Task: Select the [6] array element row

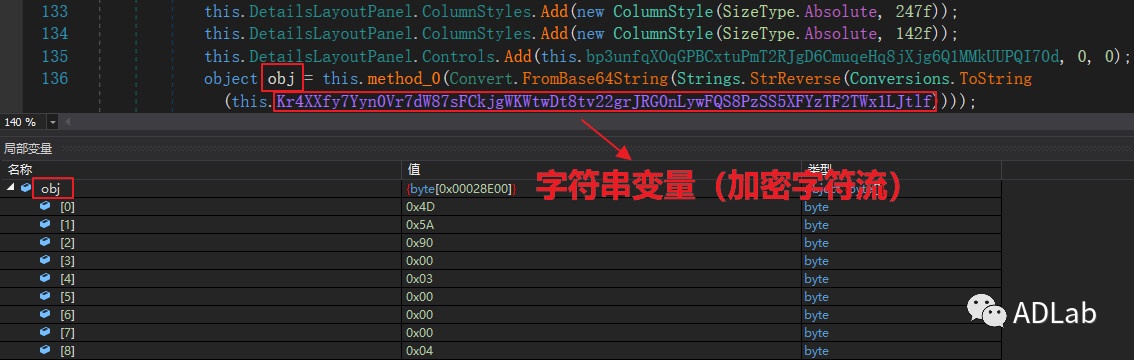Action: pyautogui.click(x=501, y=314)
